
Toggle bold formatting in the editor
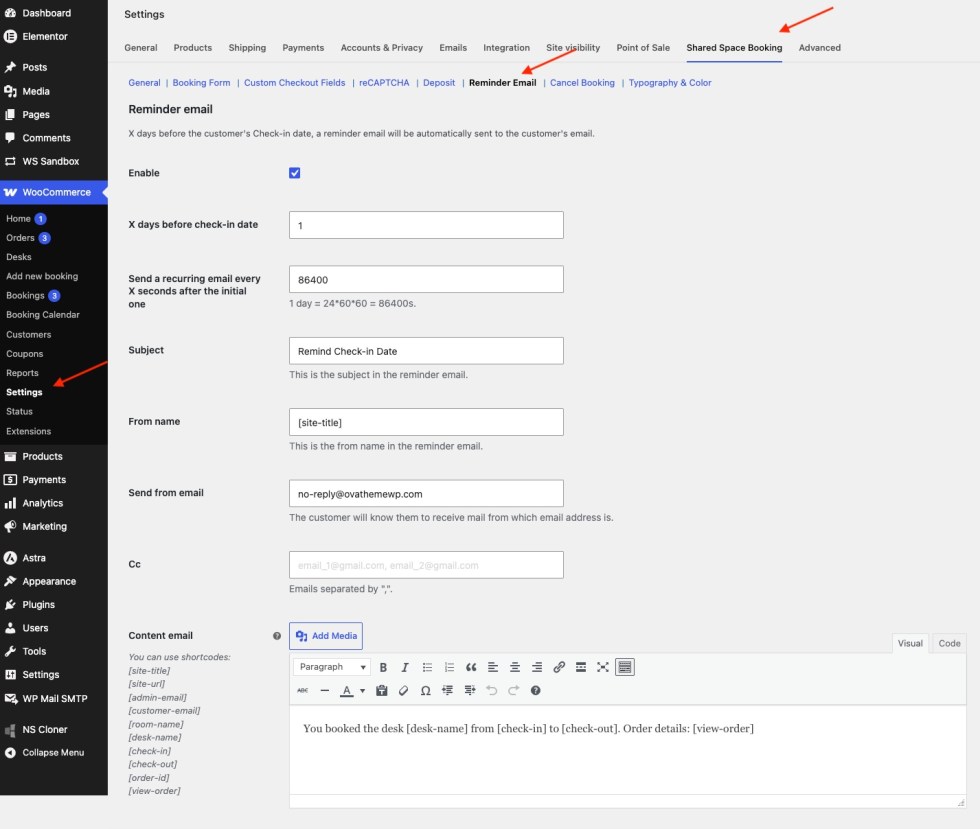[383, 667]
